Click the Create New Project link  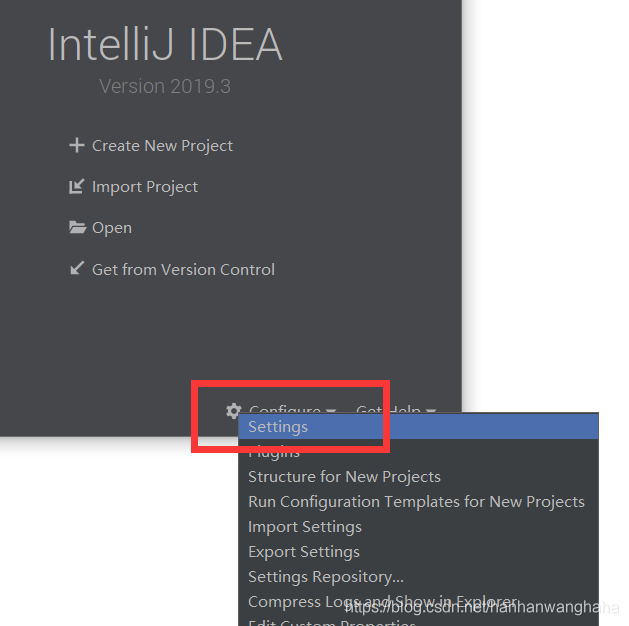[162, 146]
